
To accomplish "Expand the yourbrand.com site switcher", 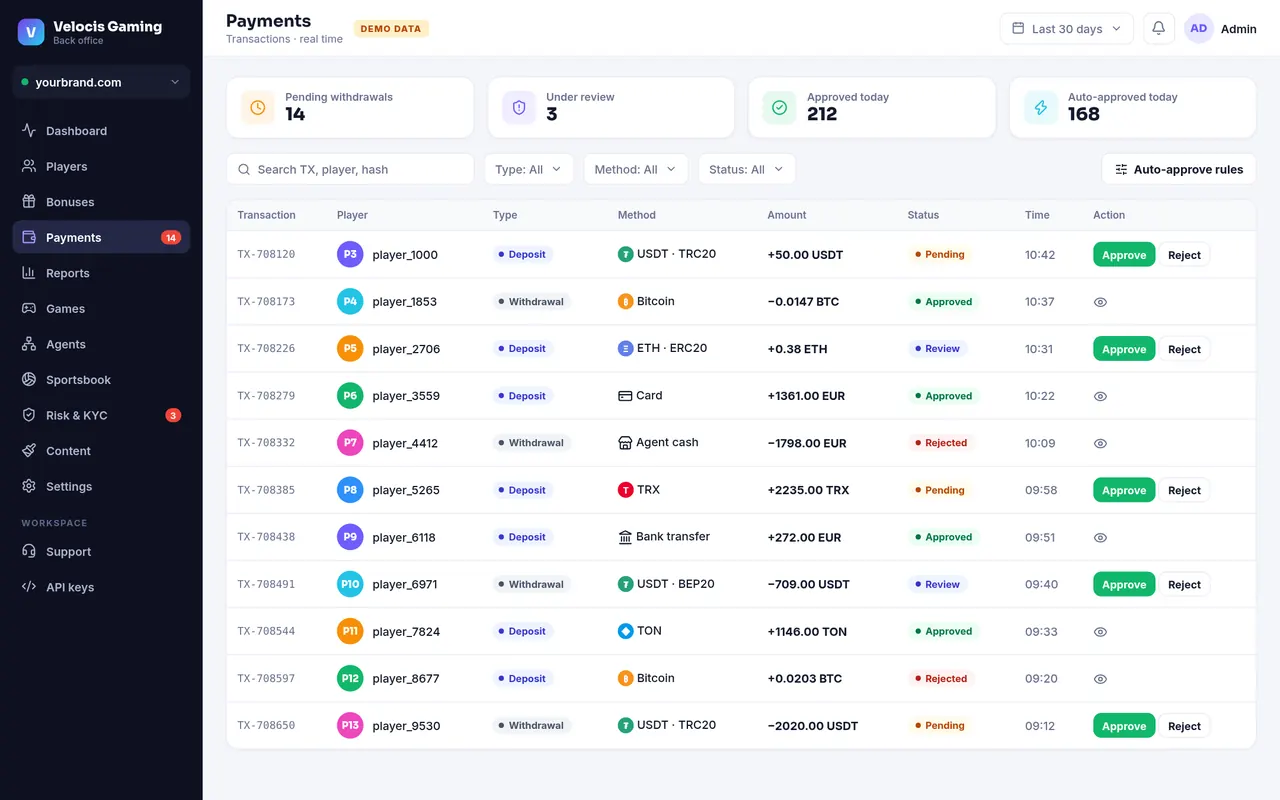I will click(x=101, y=82).
